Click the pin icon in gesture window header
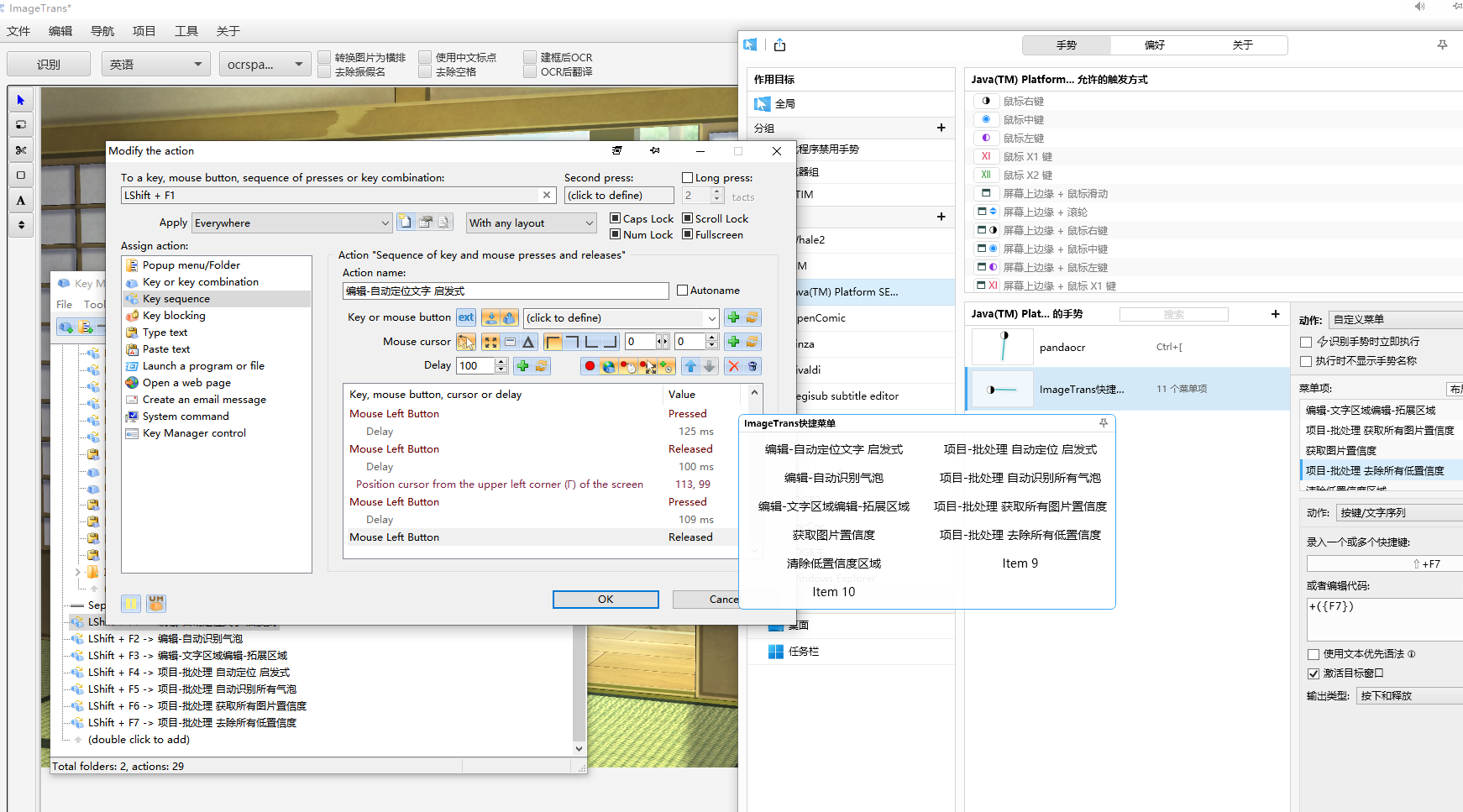The height and width of the screenshot is (812, 1463). (x=1442, y=45)
